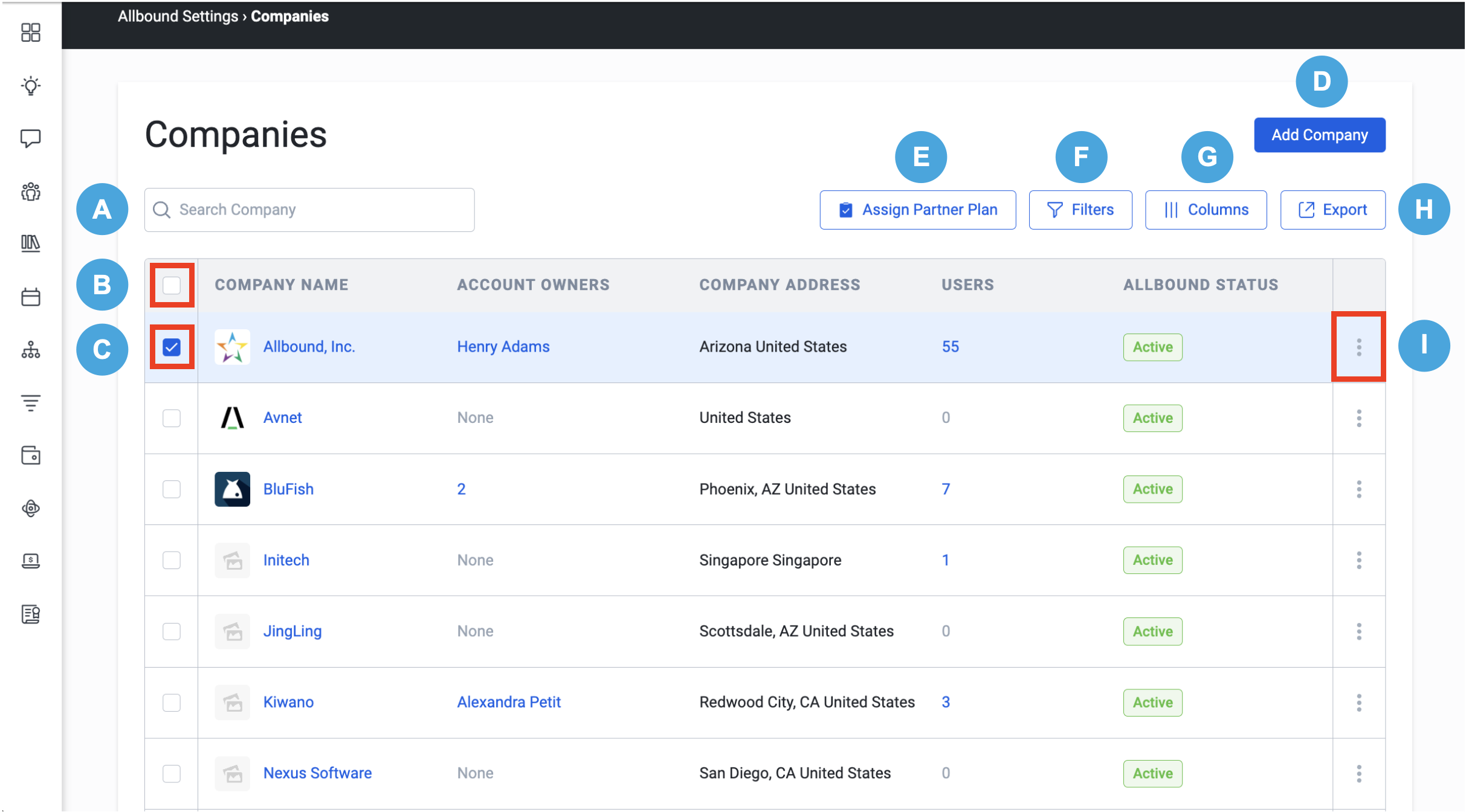View BluFish's 7 users
The image size is (1466, 812).
(x=946, y=489)
